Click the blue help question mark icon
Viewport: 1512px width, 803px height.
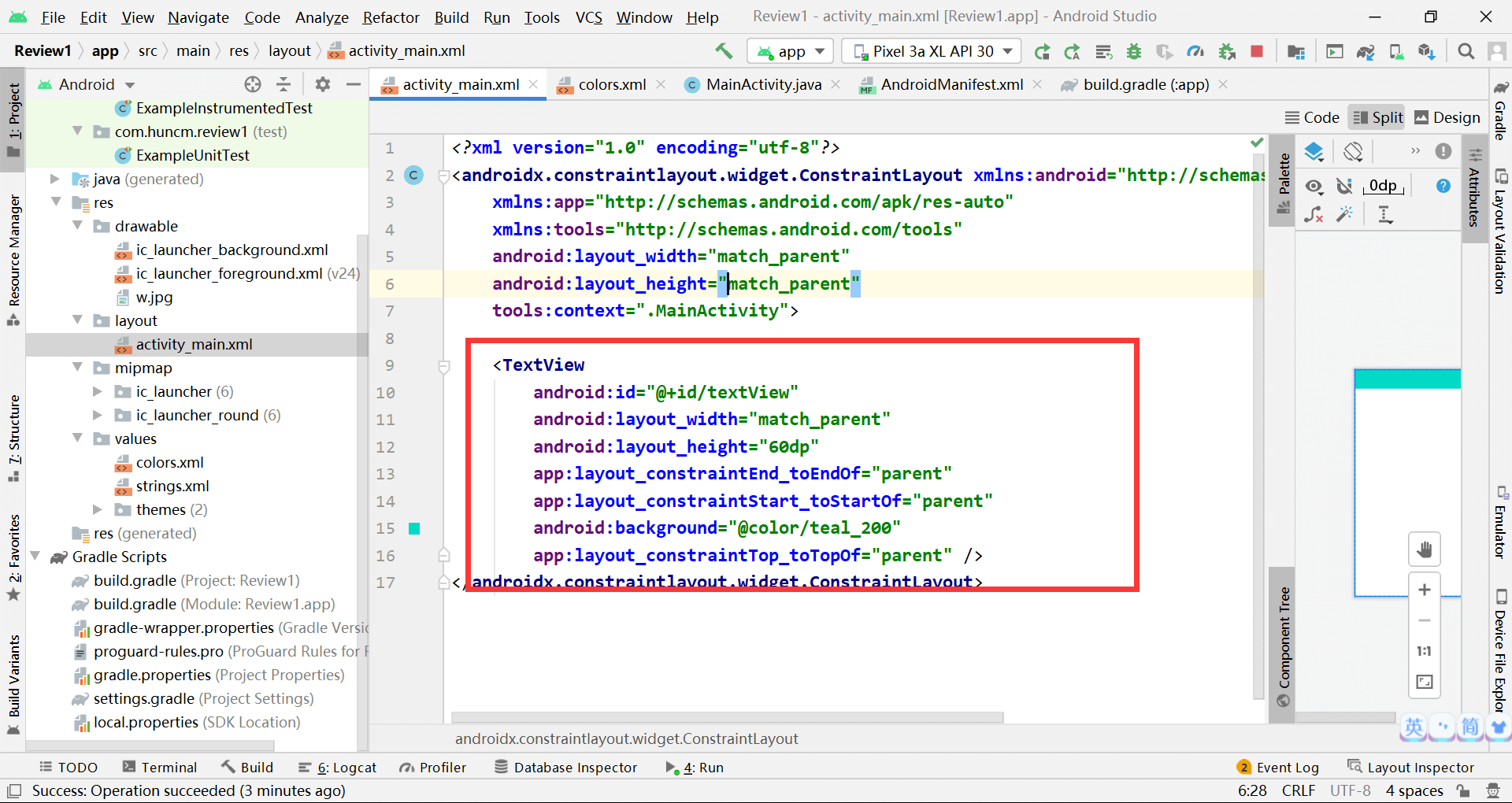tap(1443, 186)
